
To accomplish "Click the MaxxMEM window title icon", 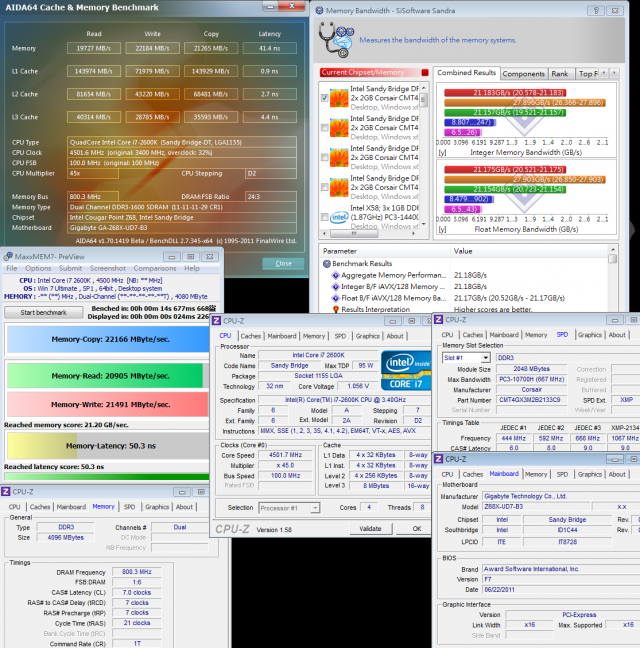I will pos(8,256).
